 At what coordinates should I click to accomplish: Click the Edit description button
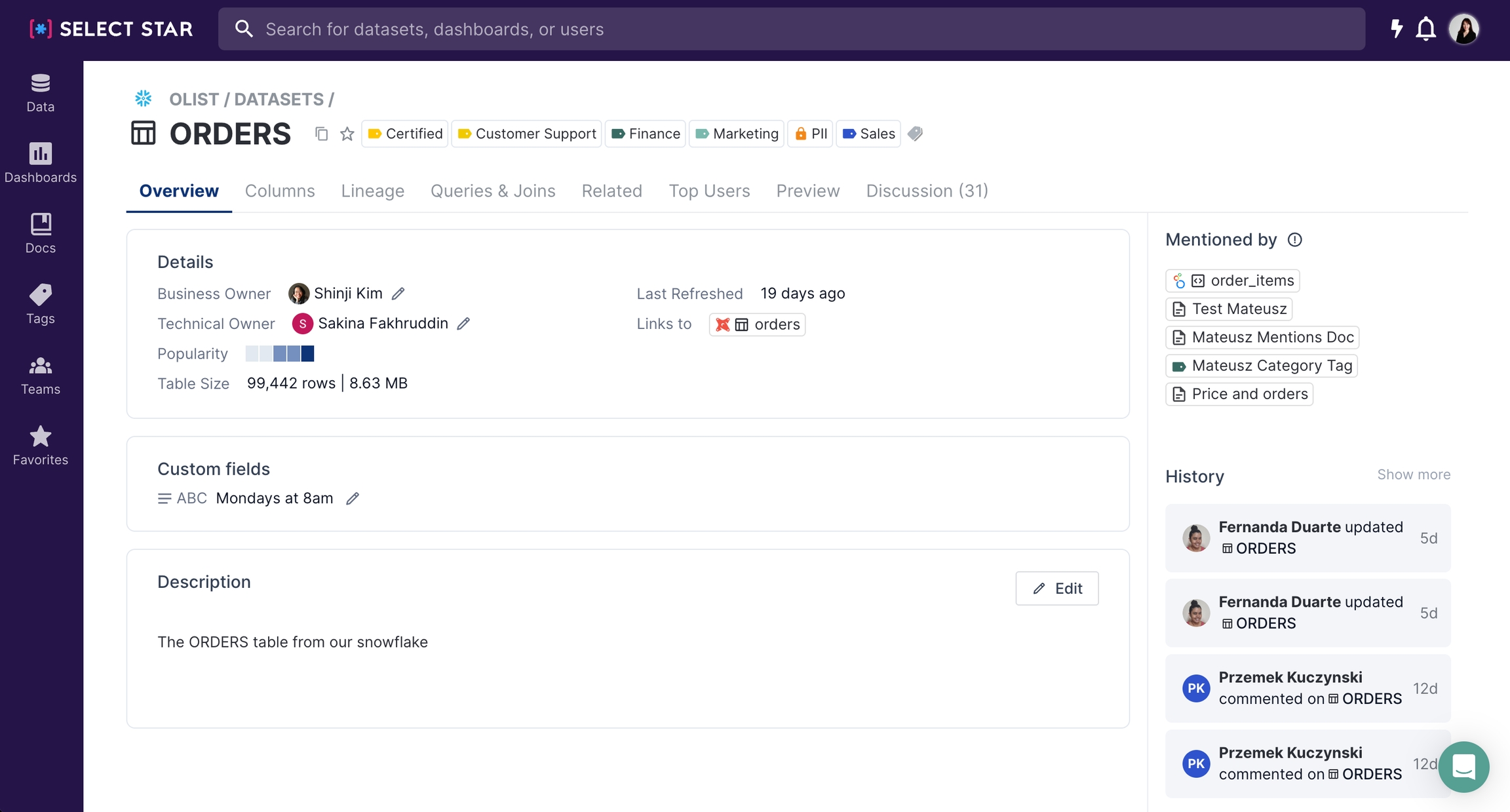(1056, 589)
